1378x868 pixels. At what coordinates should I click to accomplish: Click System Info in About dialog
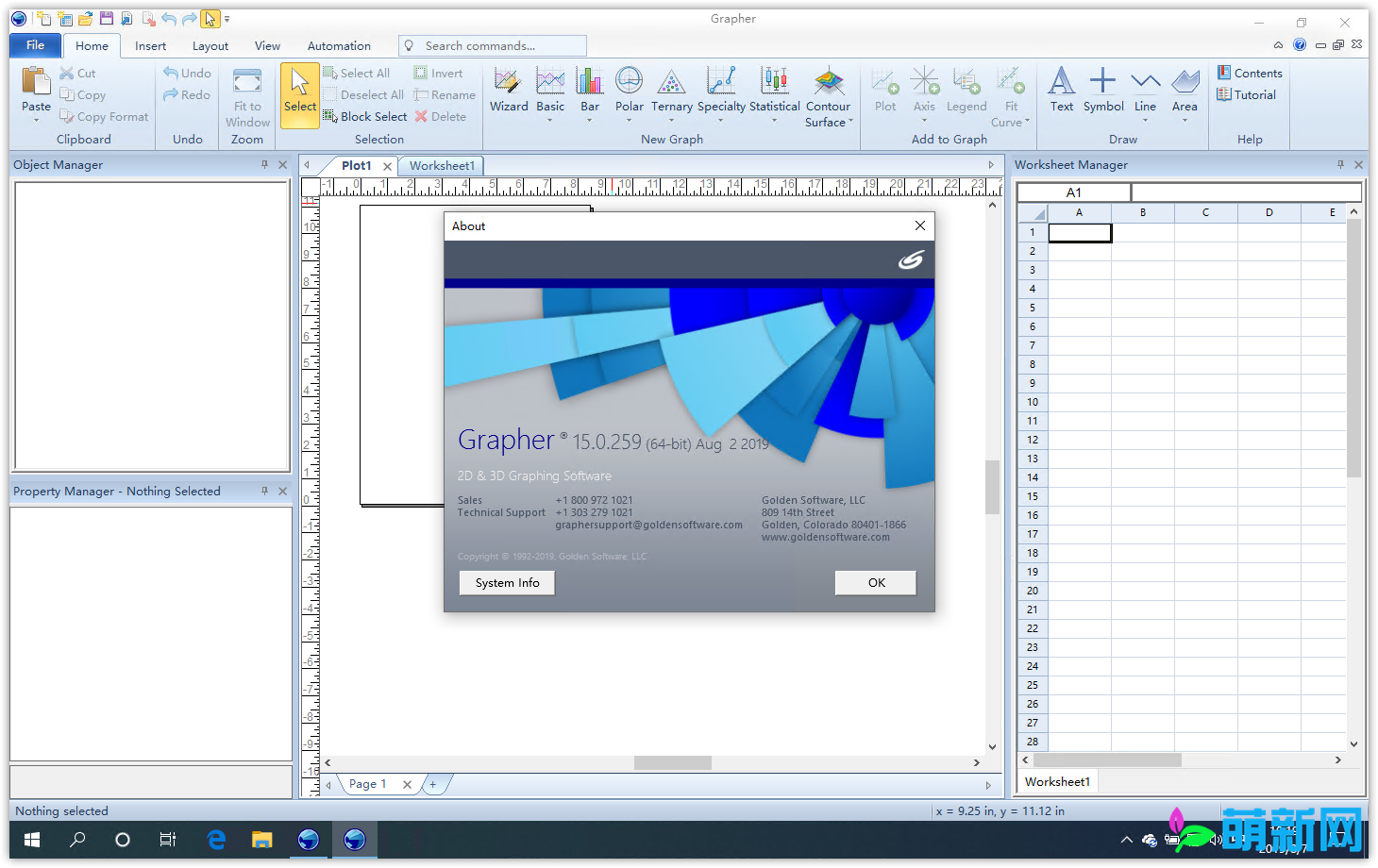click(507, 583)
